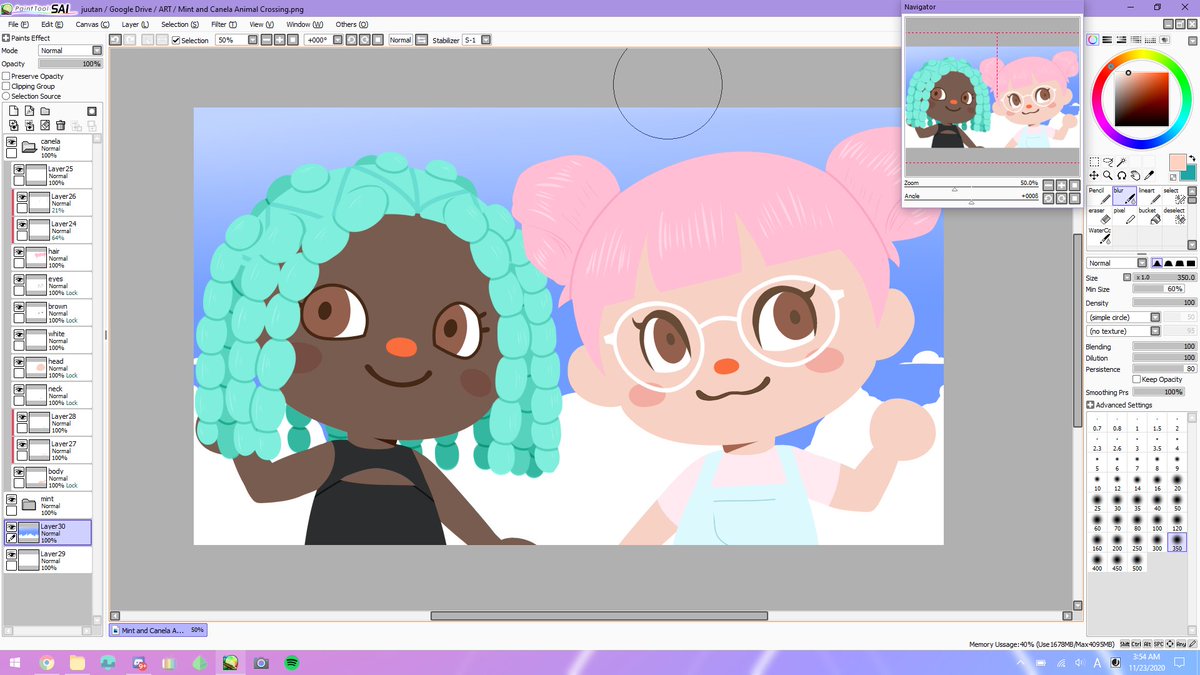Select the lineart brush tool
This screenshot has width=1200, height=675.
coord(1150,196)
